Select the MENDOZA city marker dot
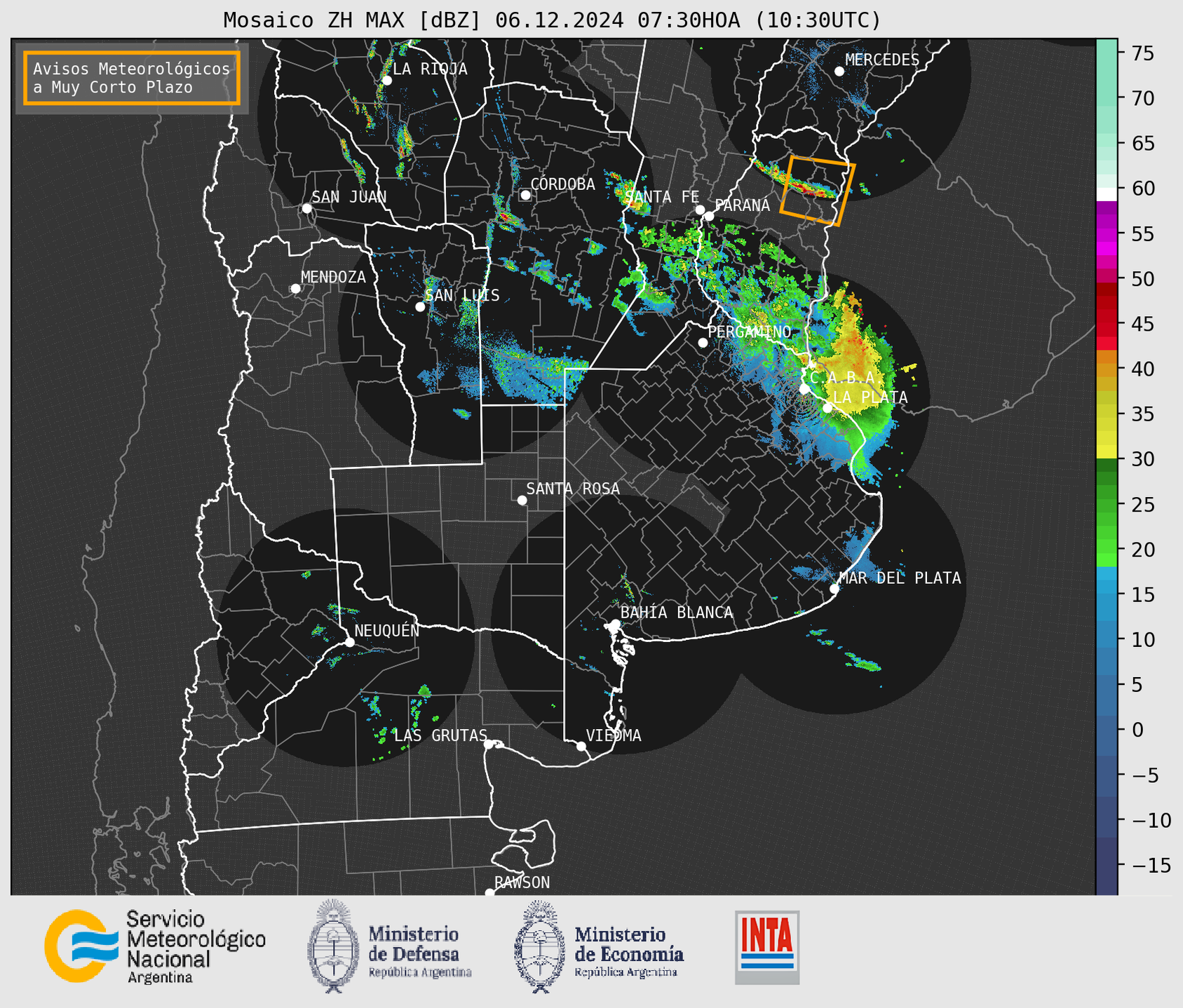This screenshot has width=1183, height=1008. click(295, 289)
